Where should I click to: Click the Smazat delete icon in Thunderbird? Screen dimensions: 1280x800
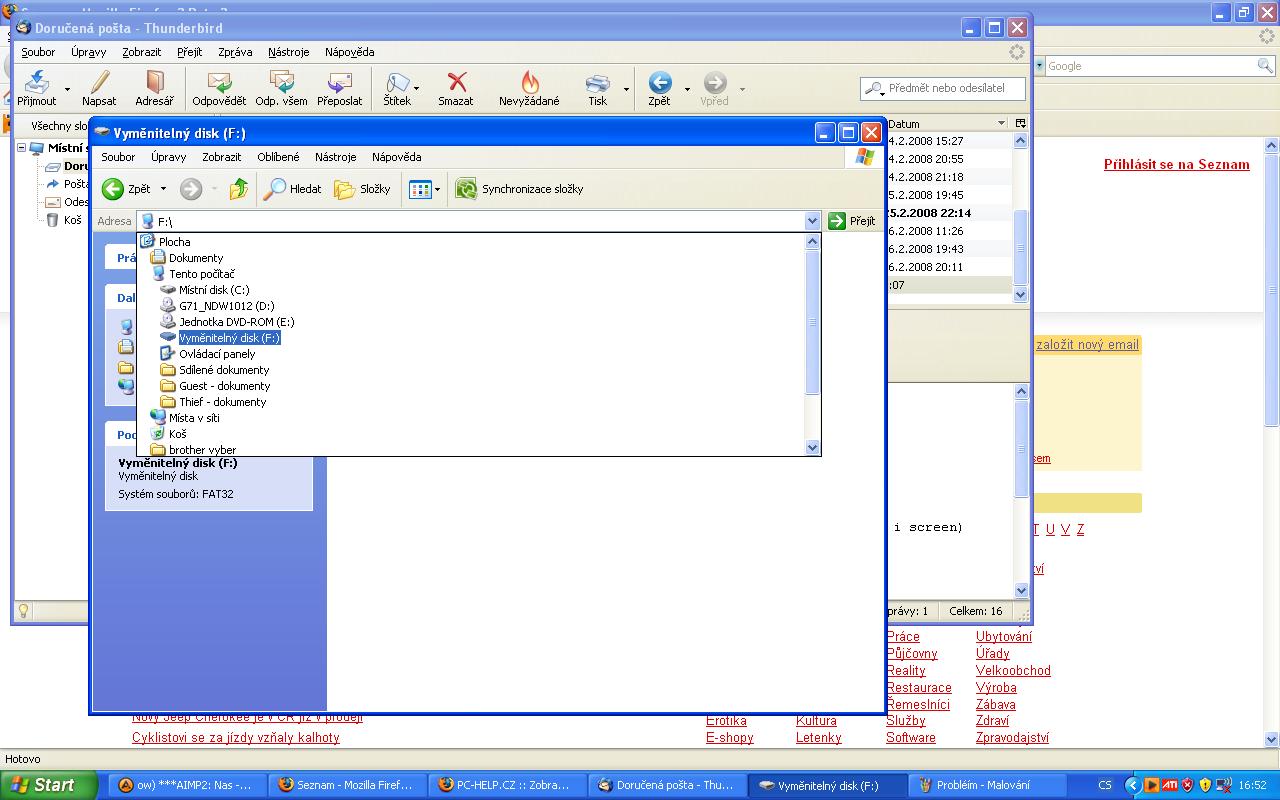pyautogui.click(x=456, y=83)
